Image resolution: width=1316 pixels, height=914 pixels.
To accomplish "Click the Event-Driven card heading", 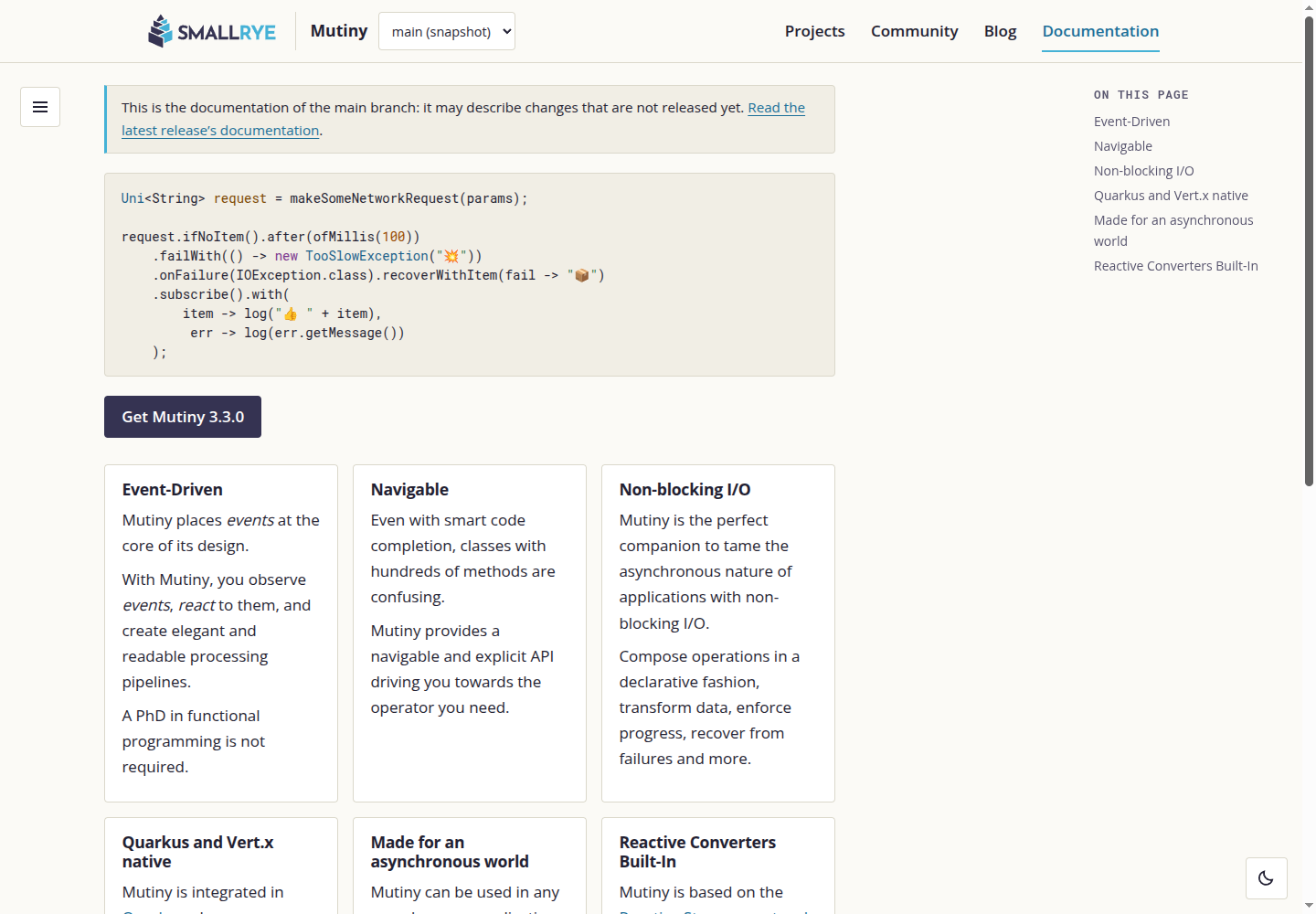I will click(173, 490).
